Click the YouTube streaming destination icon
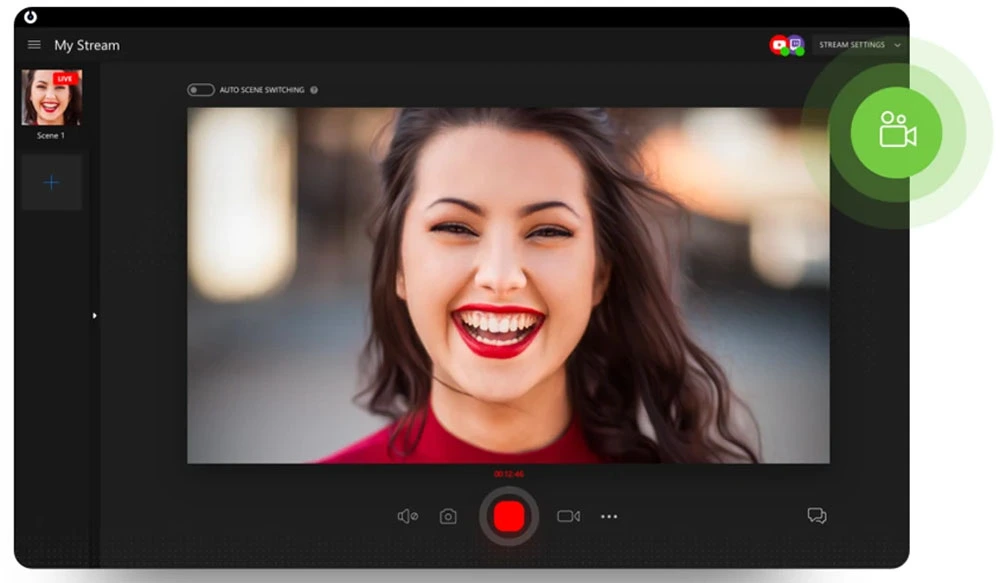Image resolution: width=1000 pixels, height=583 pixels. [777, 42]
